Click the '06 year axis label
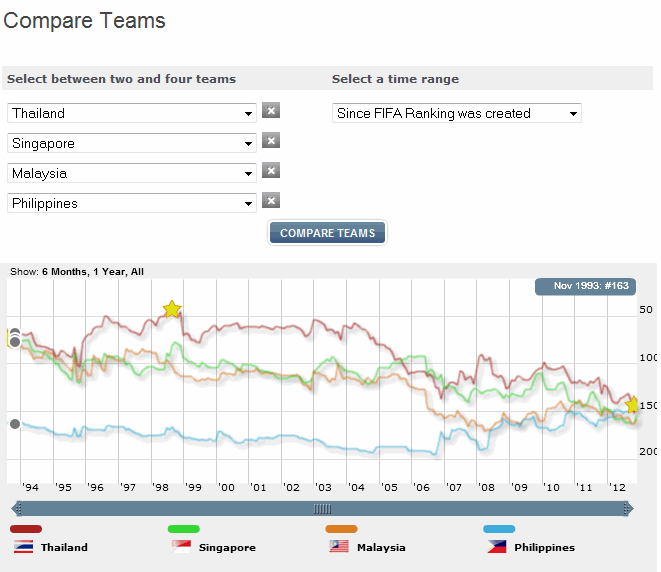This screenshot has width=661, height=572. [420, 487]
